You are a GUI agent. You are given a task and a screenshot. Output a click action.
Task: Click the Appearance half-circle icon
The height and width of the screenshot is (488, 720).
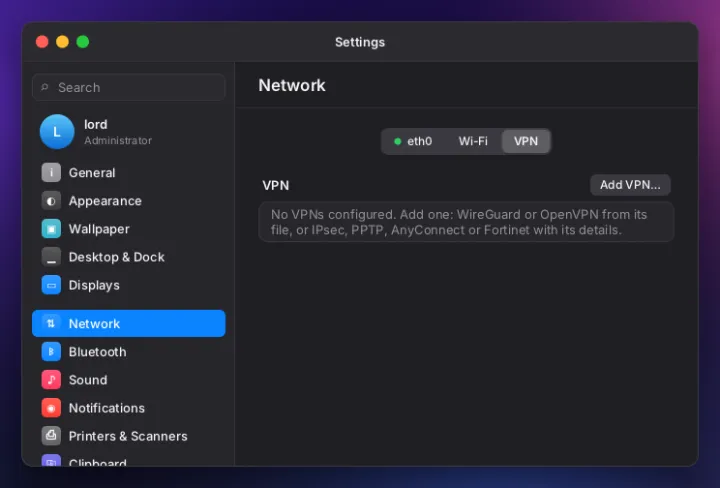(x=51, y=201)
